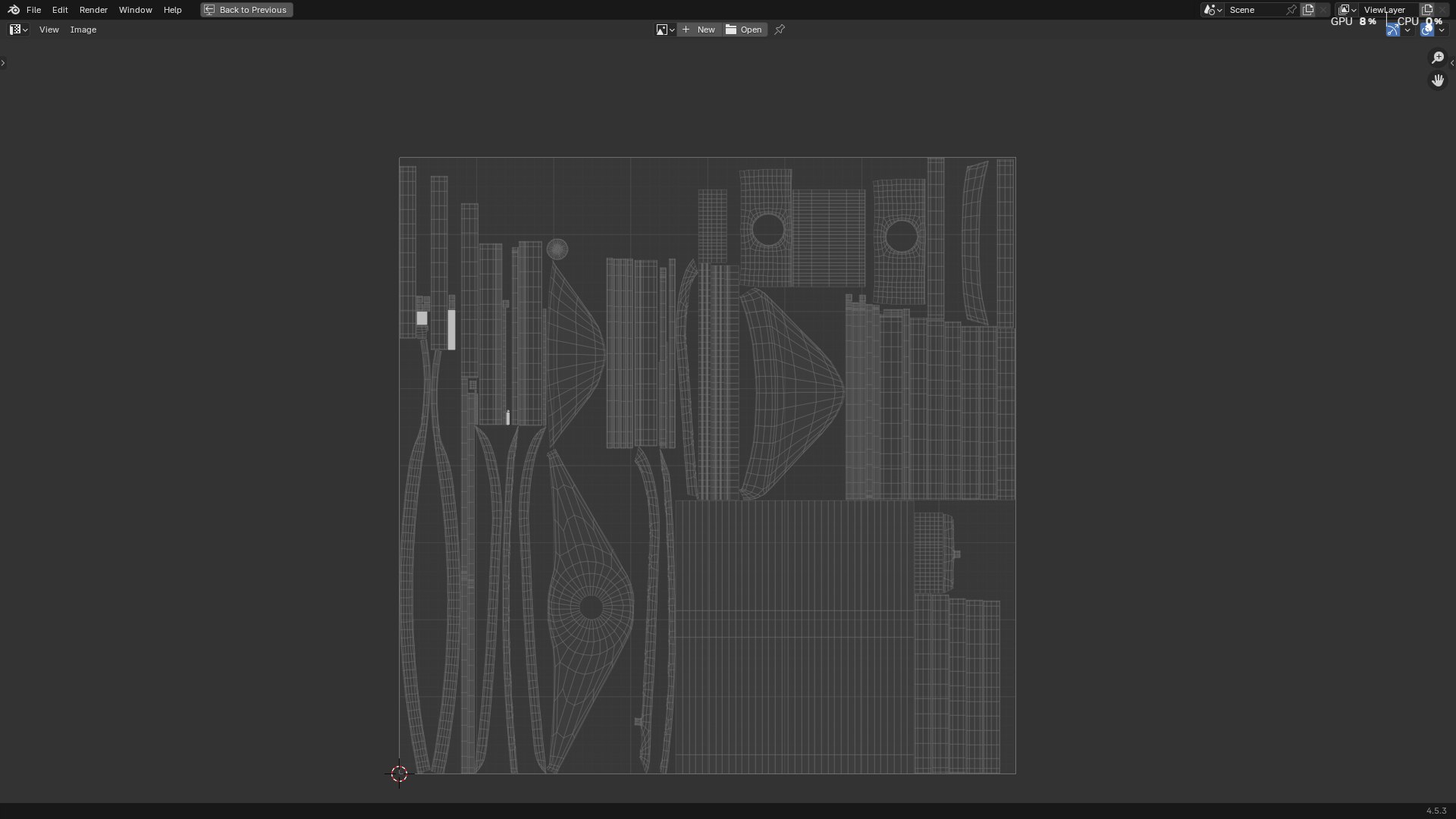The image size is (1456, 819).
Task: Click the remove view layer X icon
Action: (x=1442, y=10)
